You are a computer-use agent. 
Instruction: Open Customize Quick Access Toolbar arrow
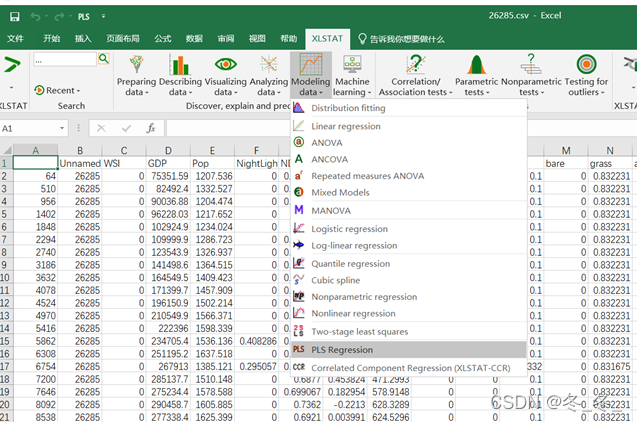103,16
